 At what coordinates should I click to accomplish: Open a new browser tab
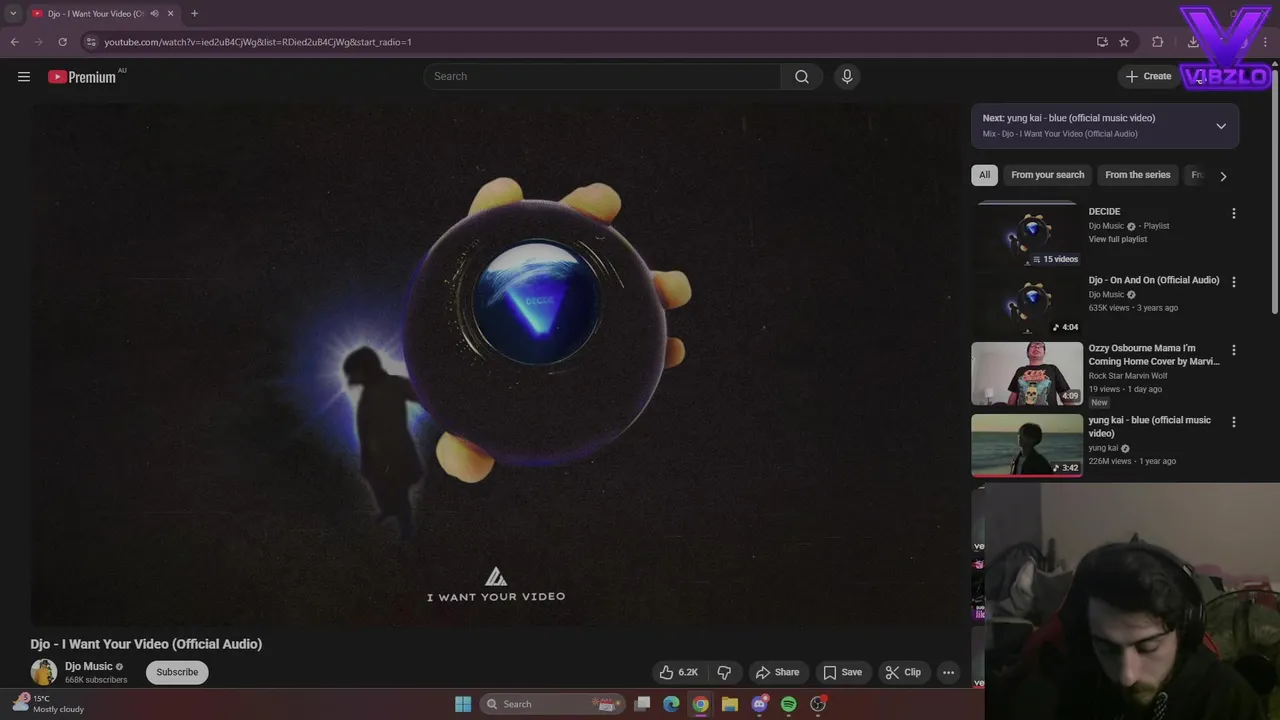(x=194, y=14)
